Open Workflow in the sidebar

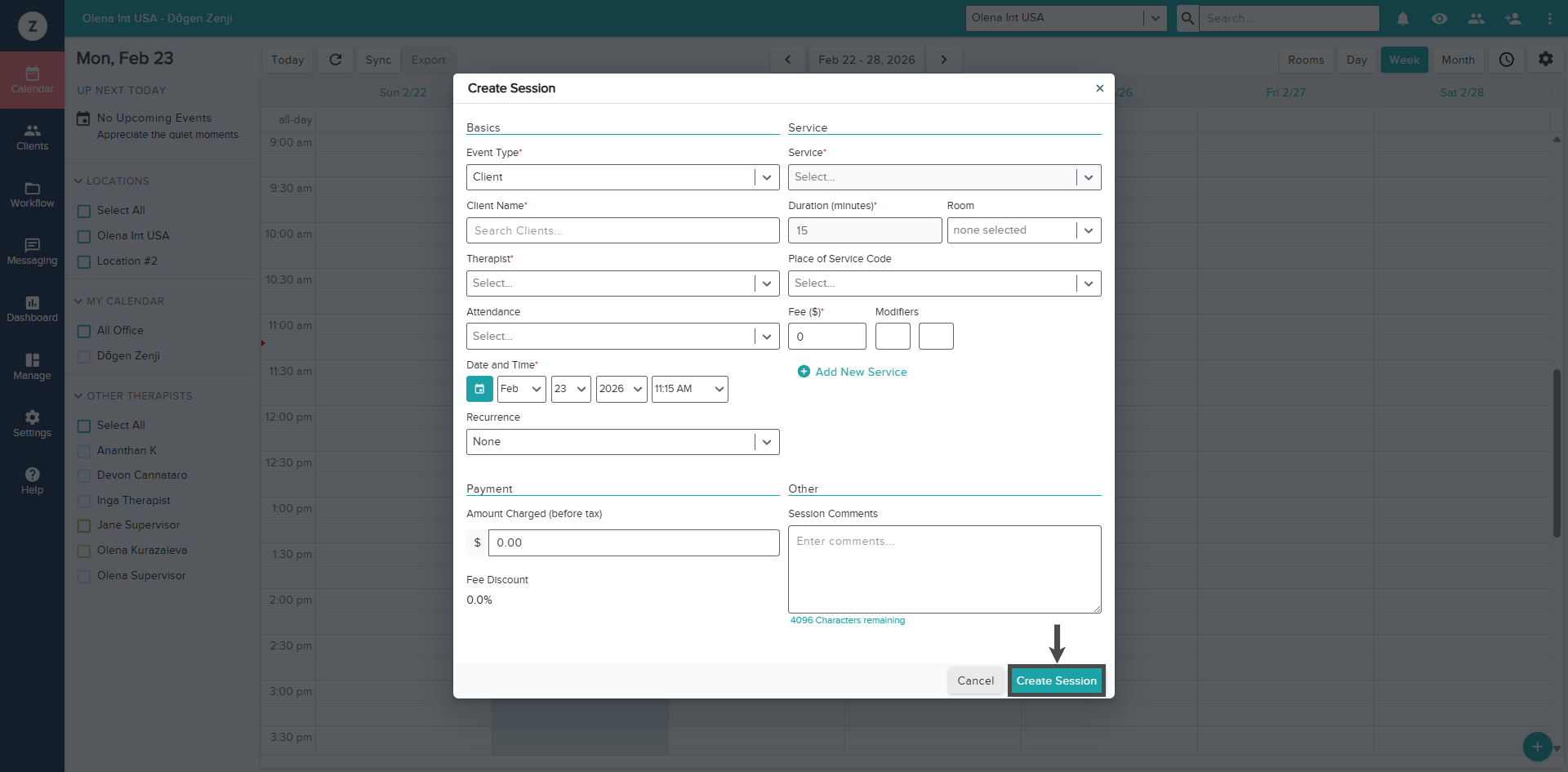click(32, 194)
